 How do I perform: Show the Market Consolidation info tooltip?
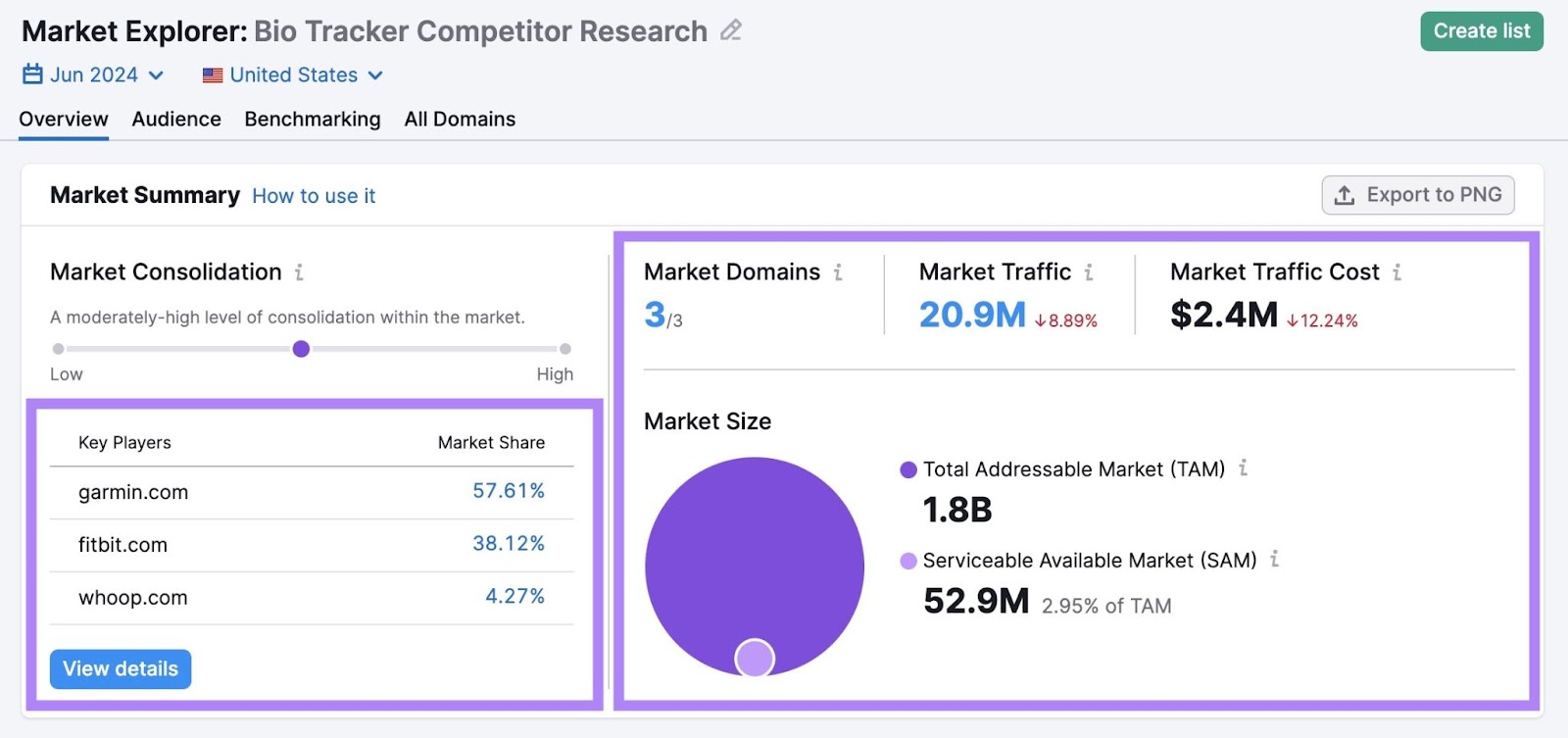[299, 272]
